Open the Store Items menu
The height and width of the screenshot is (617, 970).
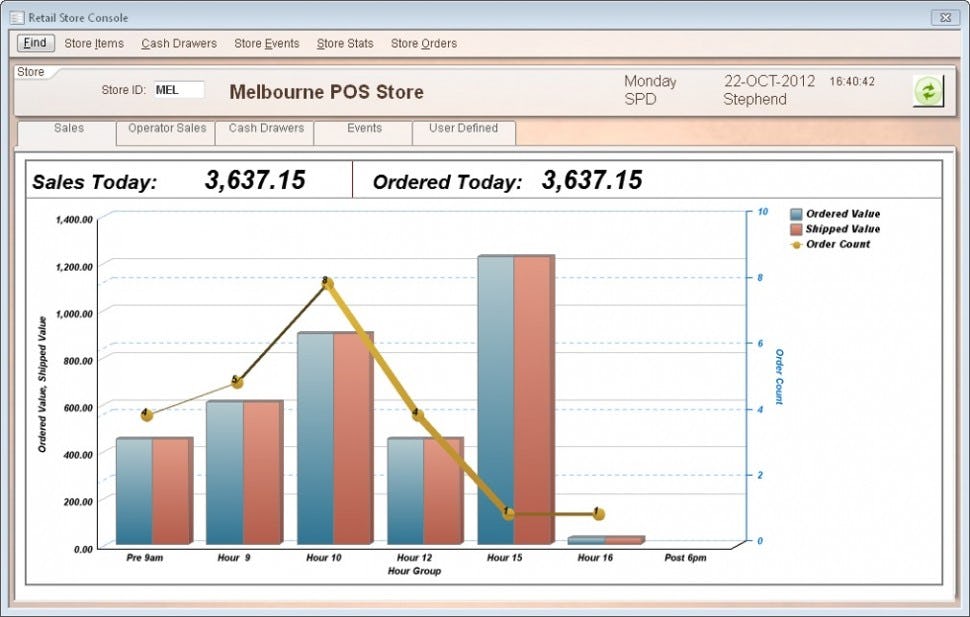94,43
